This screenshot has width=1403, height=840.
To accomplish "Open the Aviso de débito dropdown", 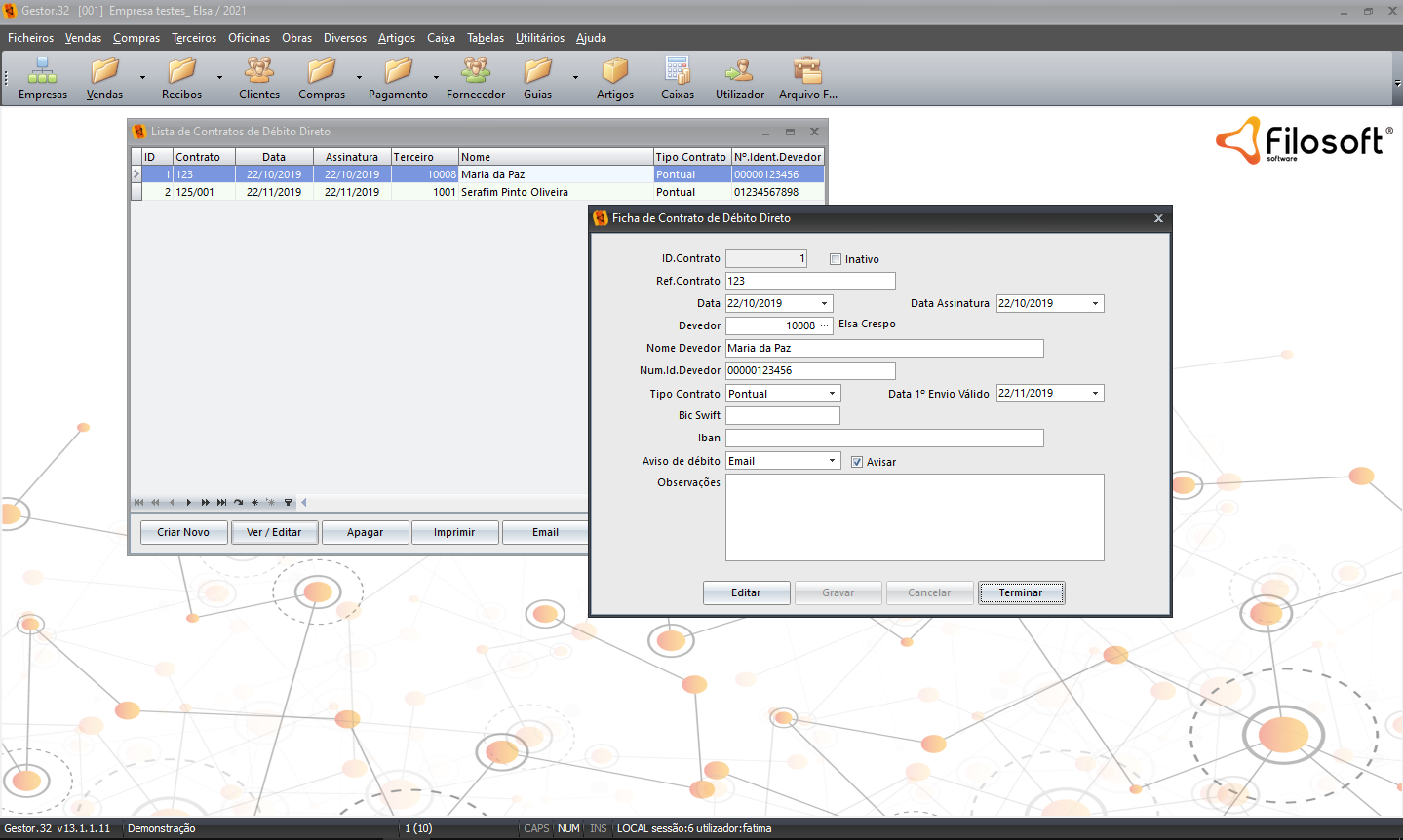I will click(832, 461).
